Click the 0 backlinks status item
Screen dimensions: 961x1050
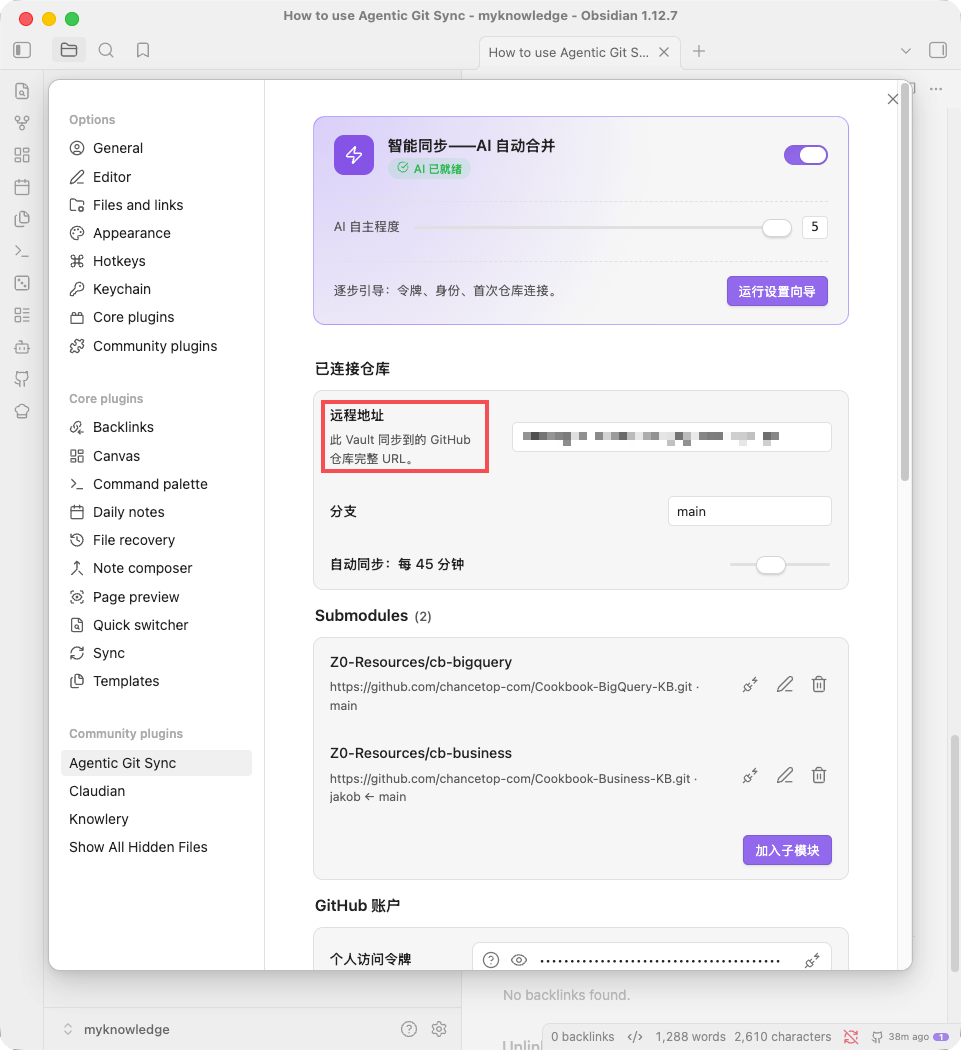582,1037
